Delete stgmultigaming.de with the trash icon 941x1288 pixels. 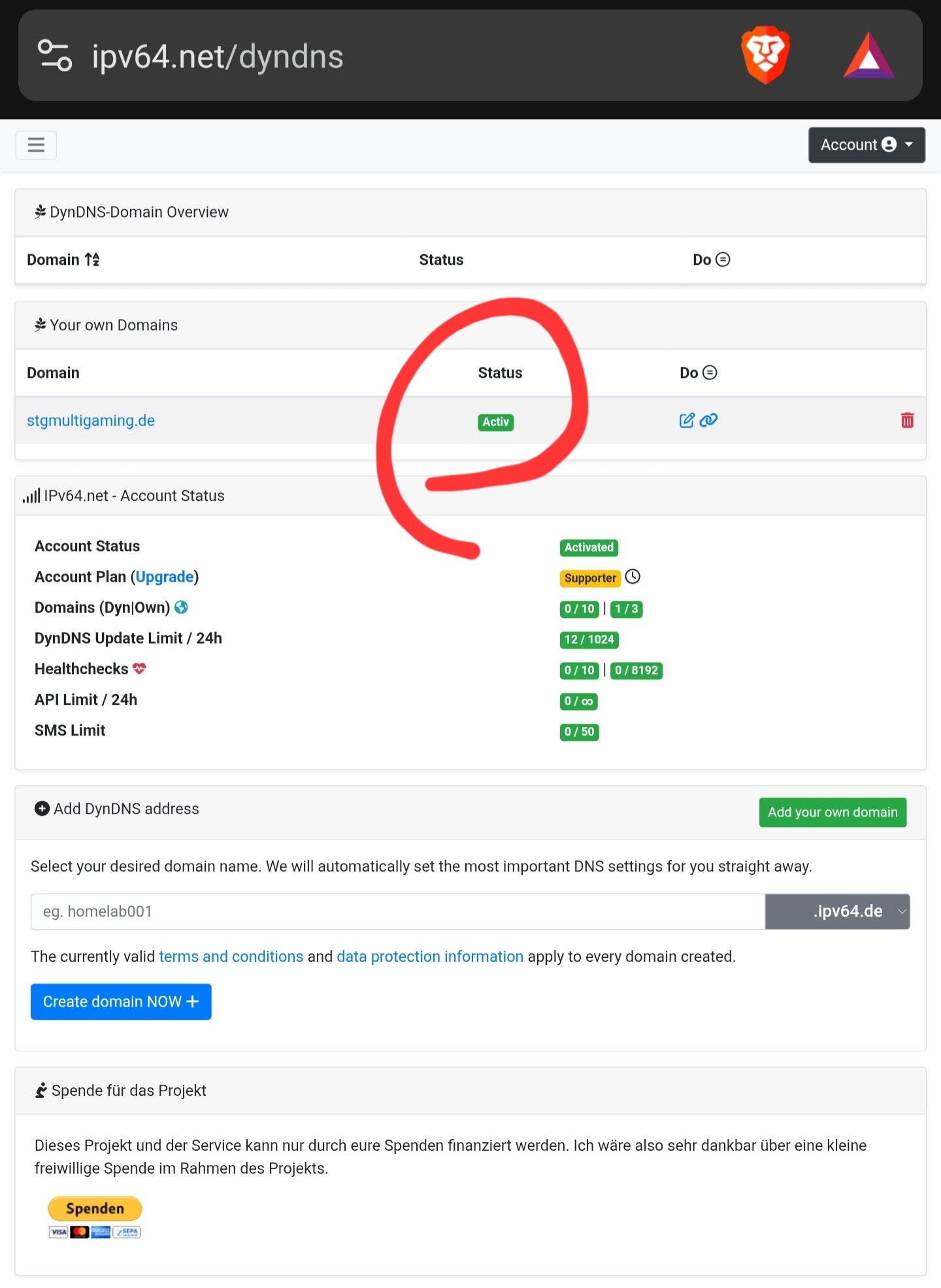click(907, 420)
